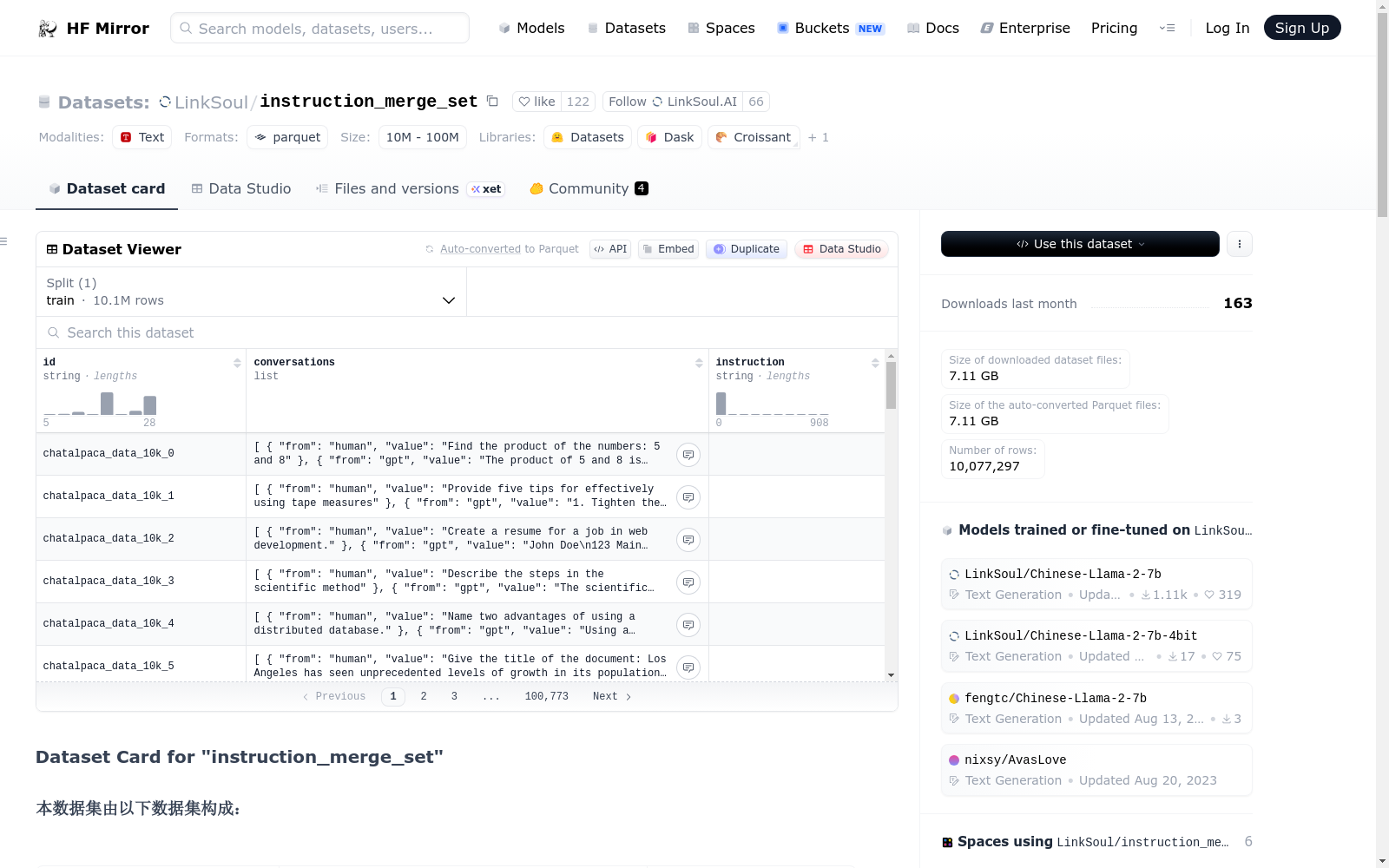Switch to the Data Studio tab
This screenshot has width=1389, height=868.
pyautogui.click(x=241, y=189)
